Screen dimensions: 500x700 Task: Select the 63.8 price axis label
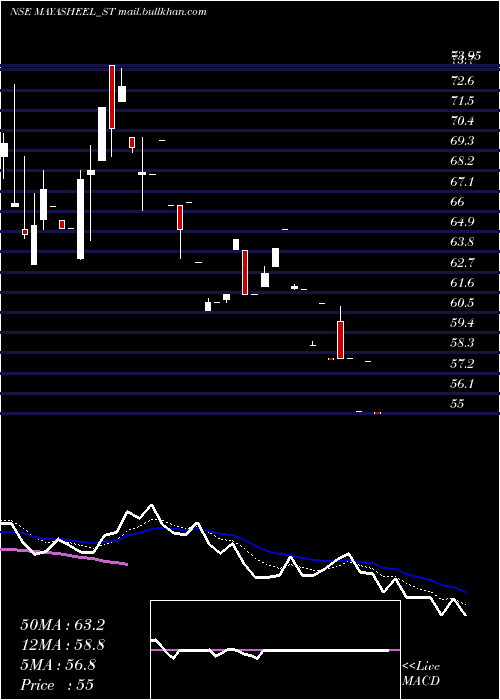pyautogui.click(x=462, y=242)
